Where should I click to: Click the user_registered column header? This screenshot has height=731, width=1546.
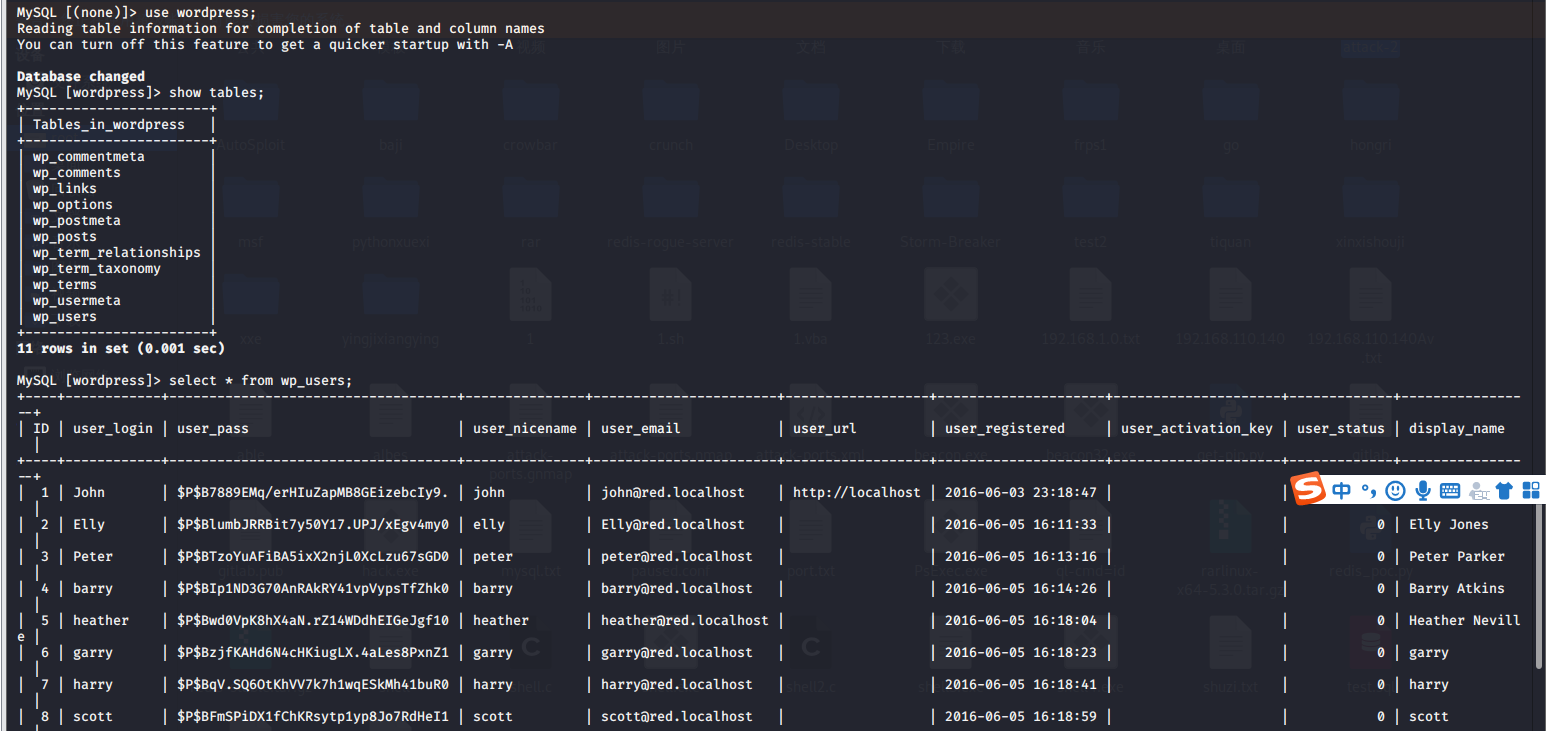(x=1005, y=428)
